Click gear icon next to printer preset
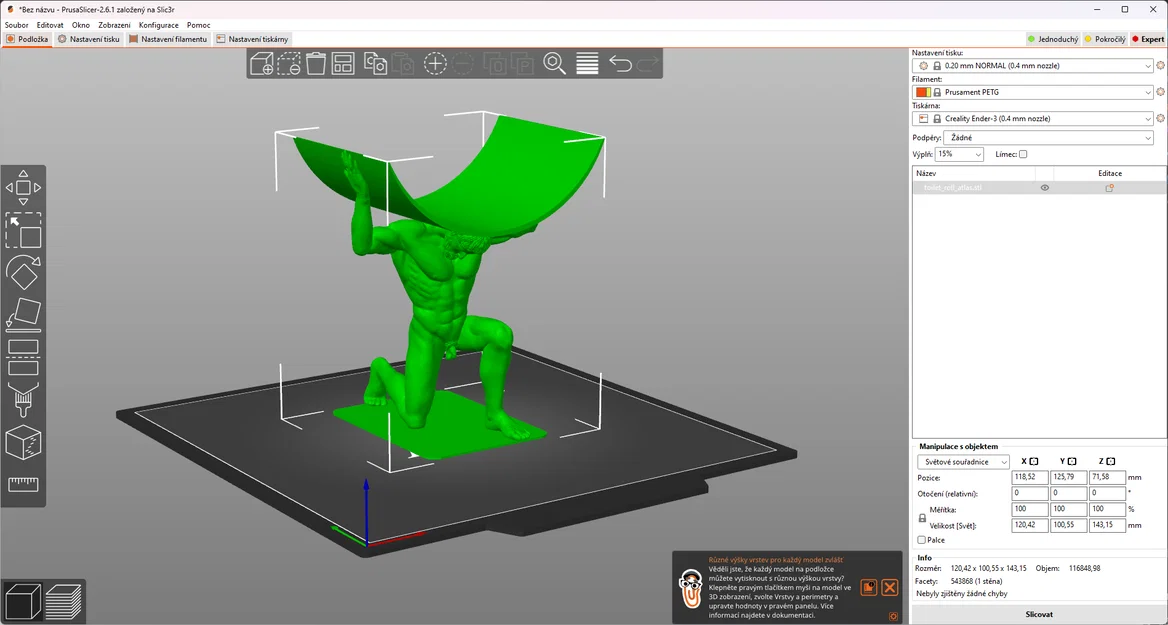 pyautogui.click(x=1160, y=118)
